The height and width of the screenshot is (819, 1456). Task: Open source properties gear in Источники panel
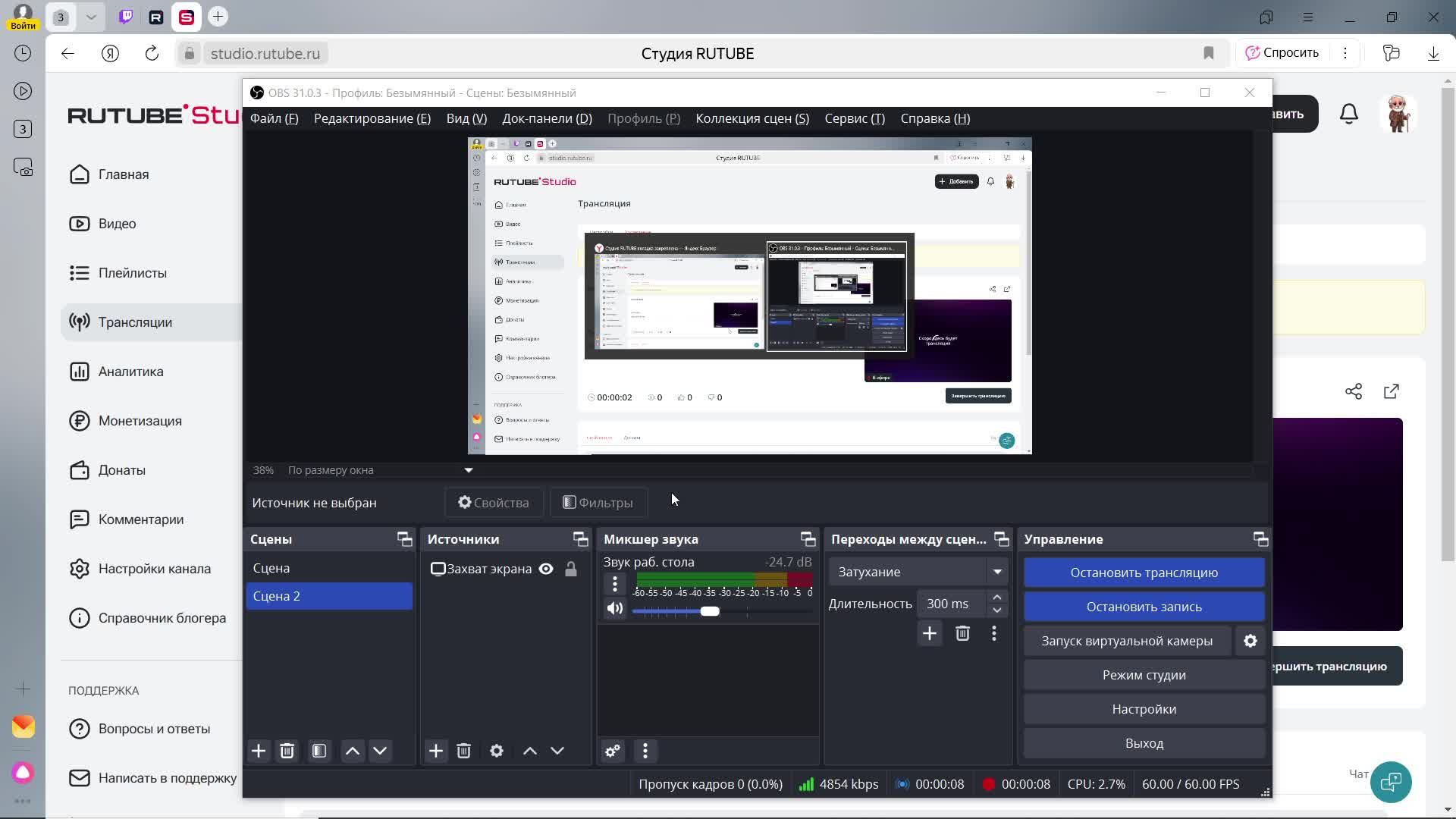tap(497, 751)
